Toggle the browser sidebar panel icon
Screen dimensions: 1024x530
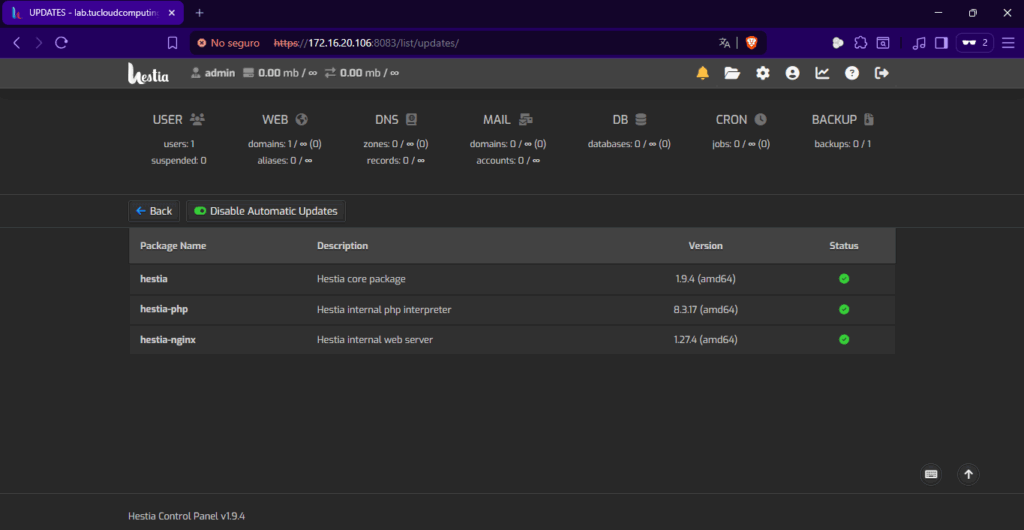[x=941, y=43]
